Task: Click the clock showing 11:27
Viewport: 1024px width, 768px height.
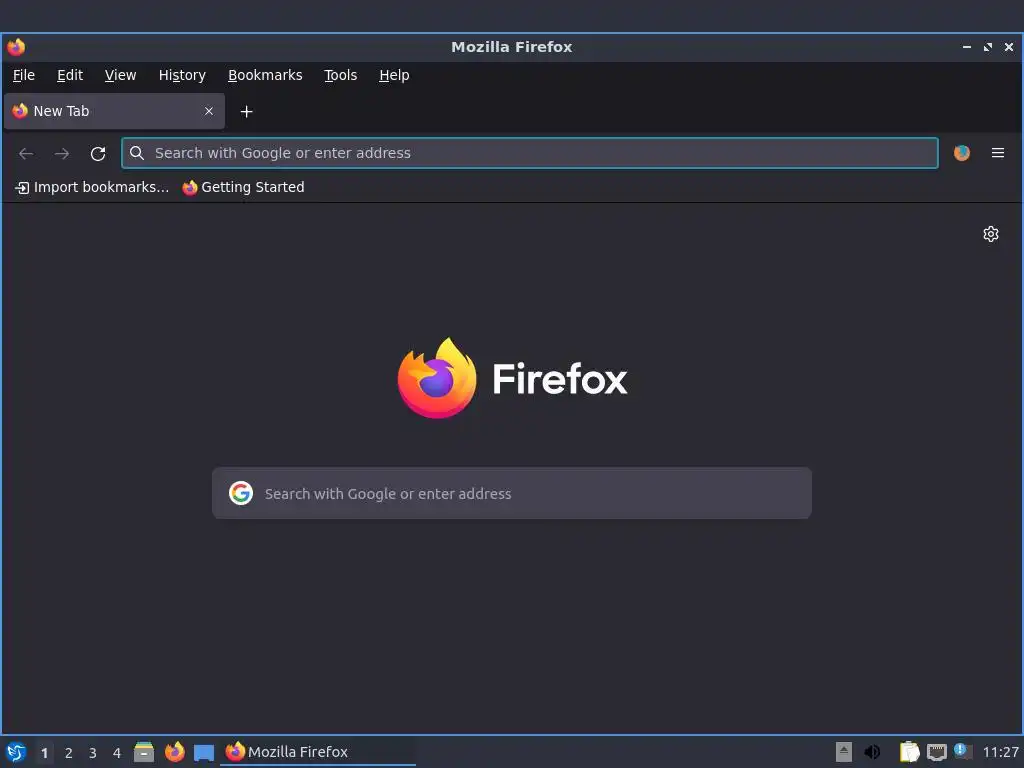Action: pos(1000,752)
